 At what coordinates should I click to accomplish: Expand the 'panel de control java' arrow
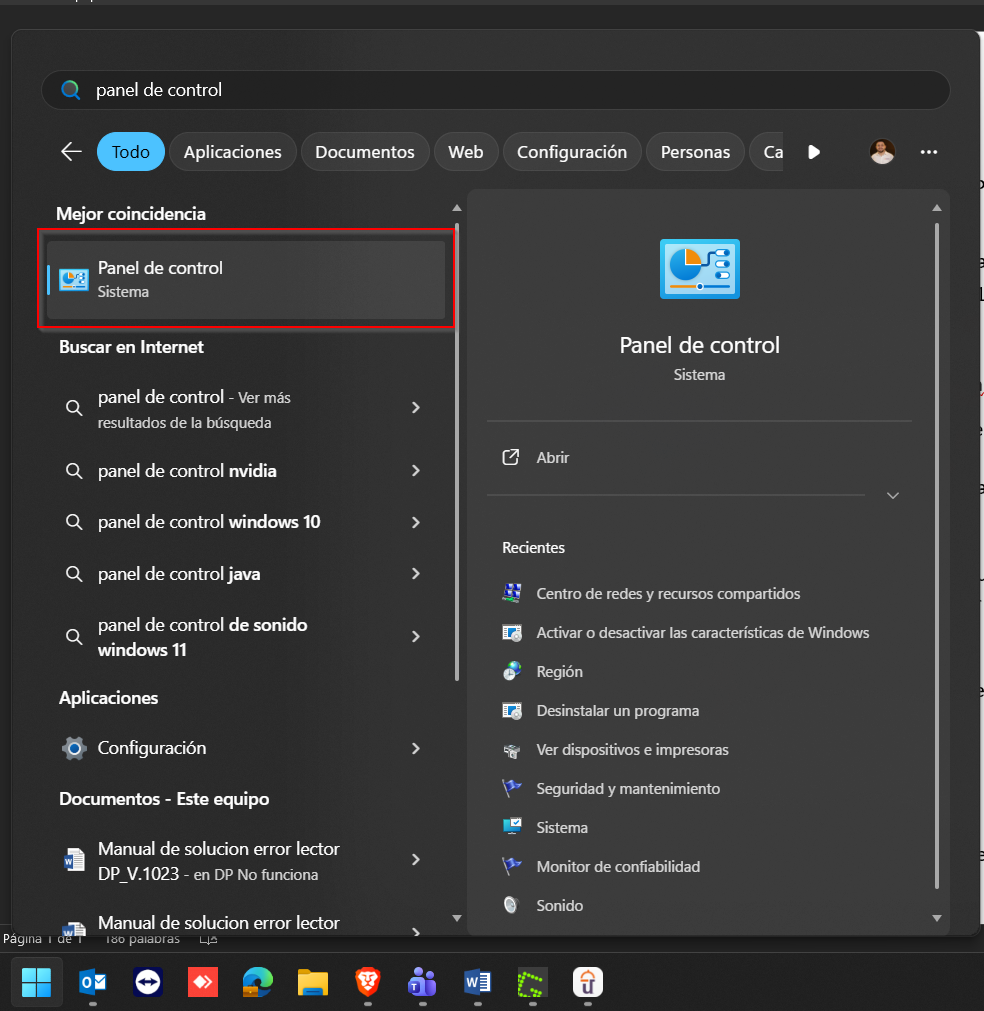416,574
